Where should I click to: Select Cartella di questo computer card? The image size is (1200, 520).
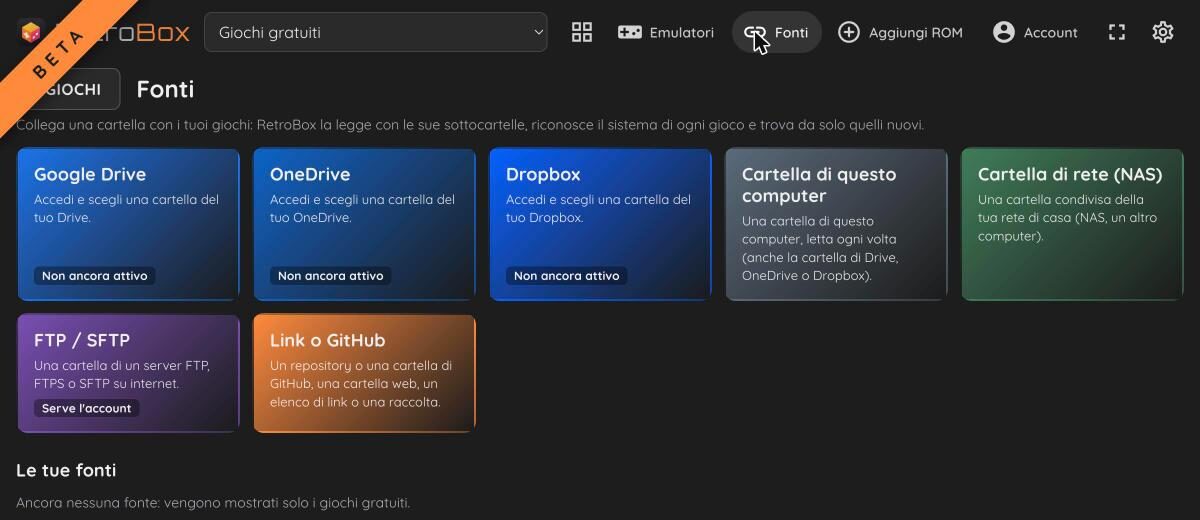(x=836, y=224)
